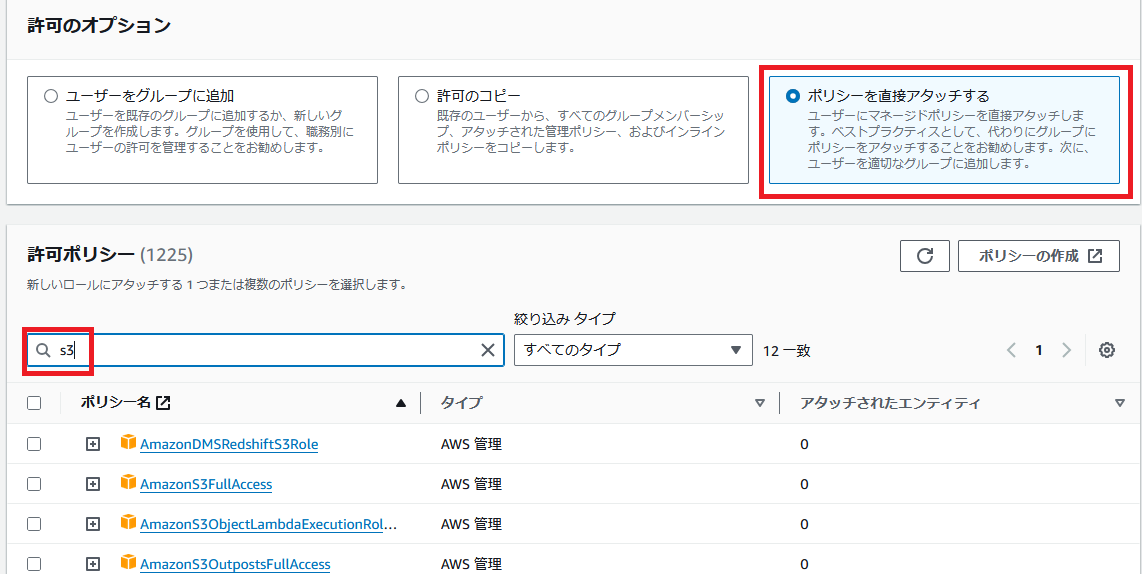Click external link icon next to ポリシー名

click(163, 403)
